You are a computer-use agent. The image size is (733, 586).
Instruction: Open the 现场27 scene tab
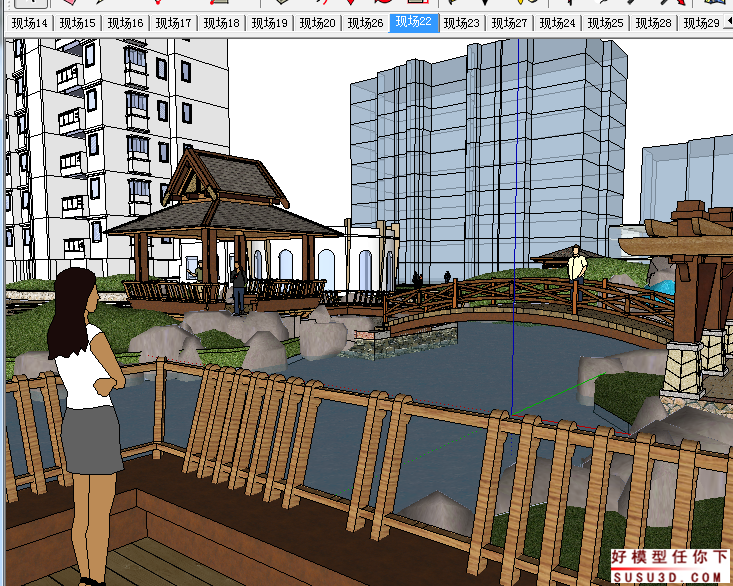click(x=510, y=23)
